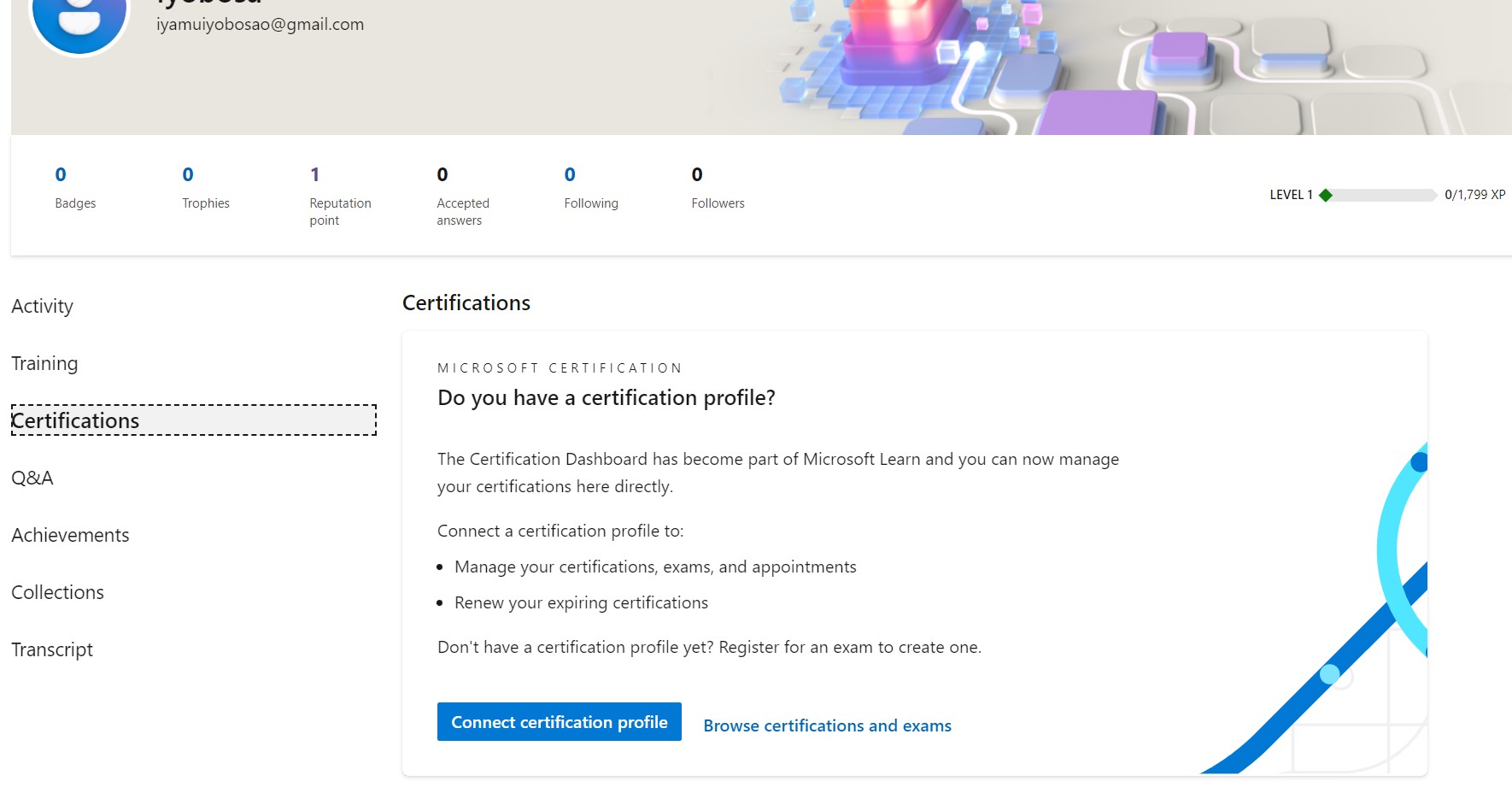Click the 0/1,799 XP text

(x=1475, y=195)
